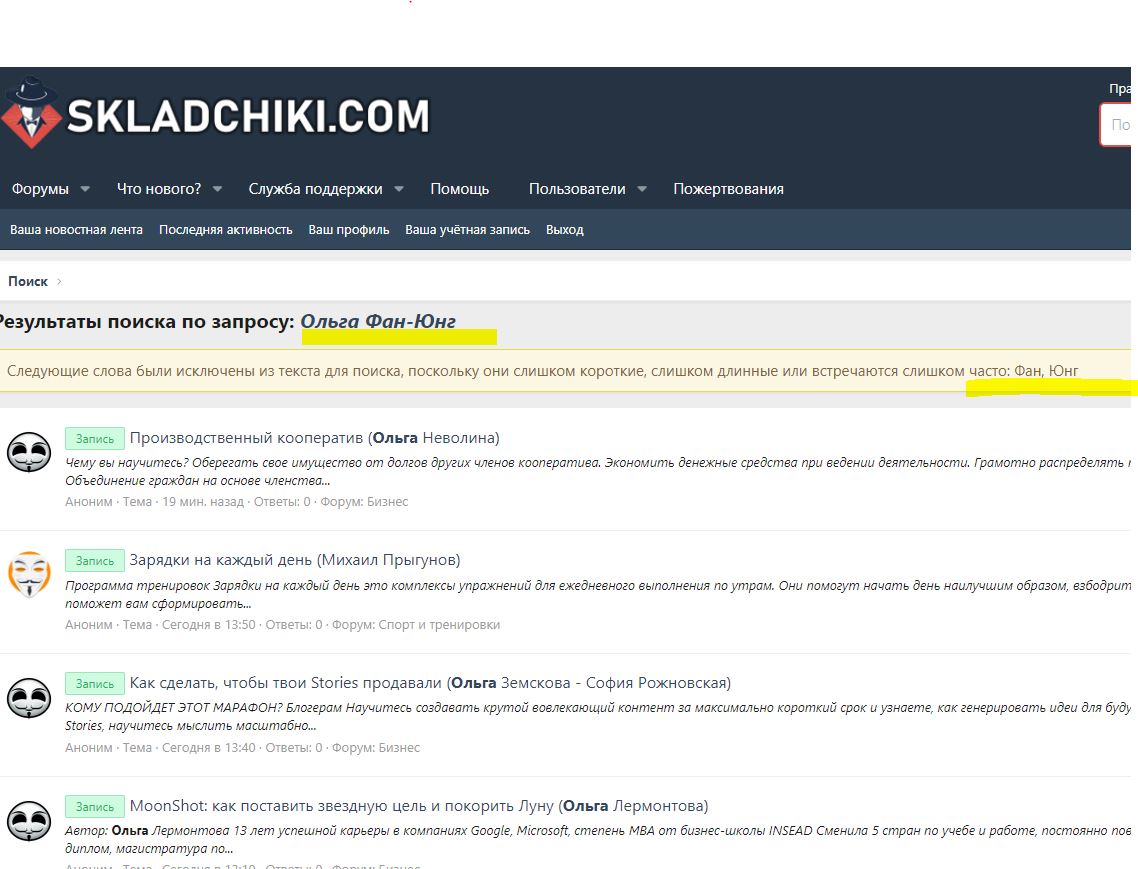Open the Служба поддержки menu
The image size is (1138, 869).
315,189
